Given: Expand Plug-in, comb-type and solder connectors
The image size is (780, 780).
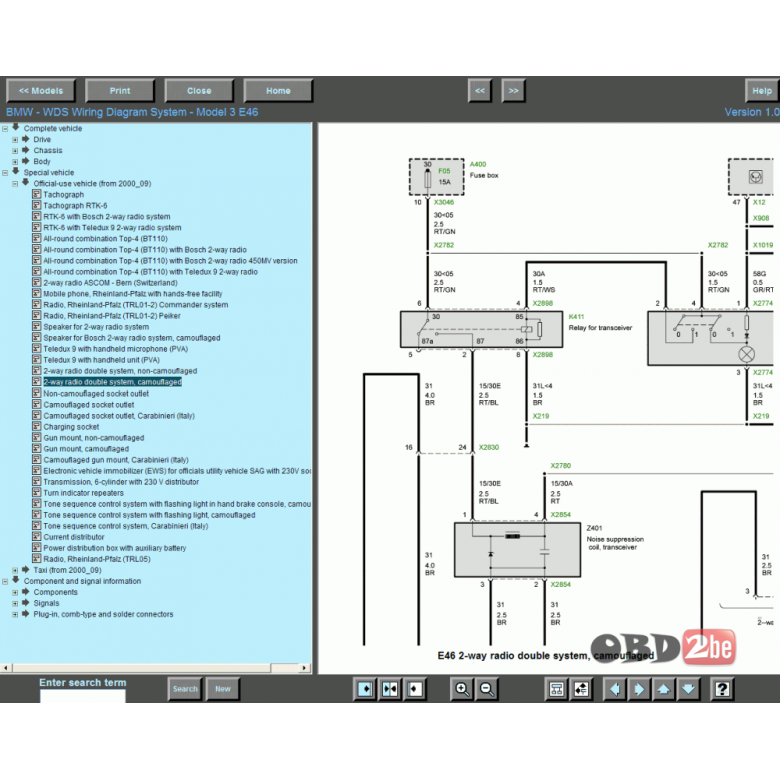Looking at the screenshot, I should pos(15,615).
